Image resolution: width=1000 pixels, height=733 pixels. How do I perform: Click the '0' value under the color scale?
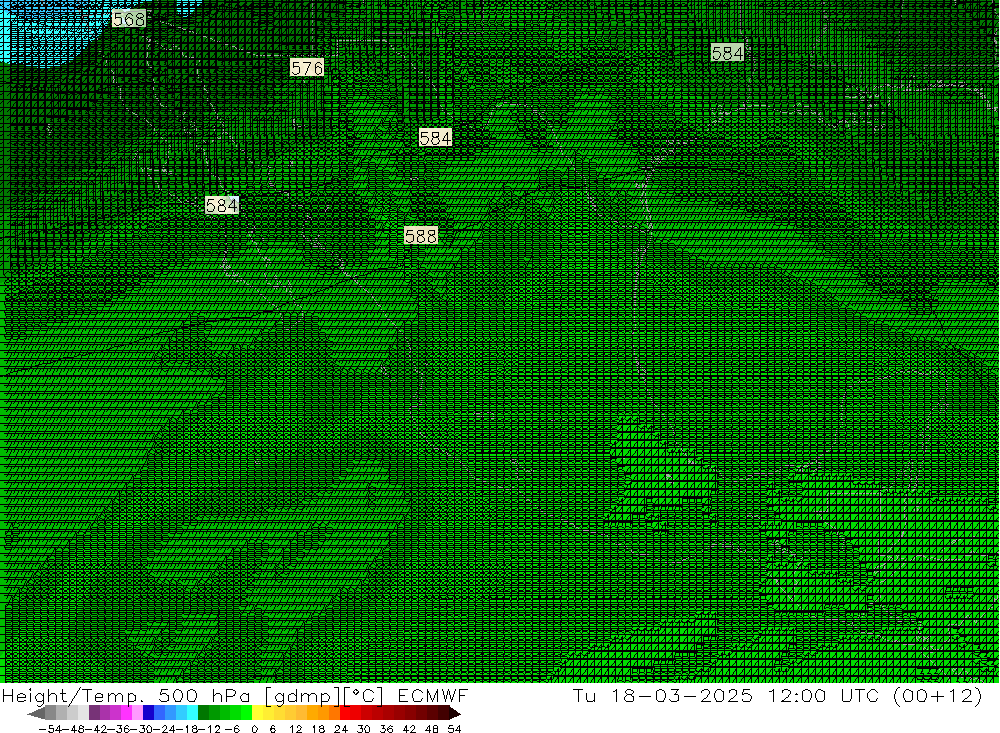(254, 729)
